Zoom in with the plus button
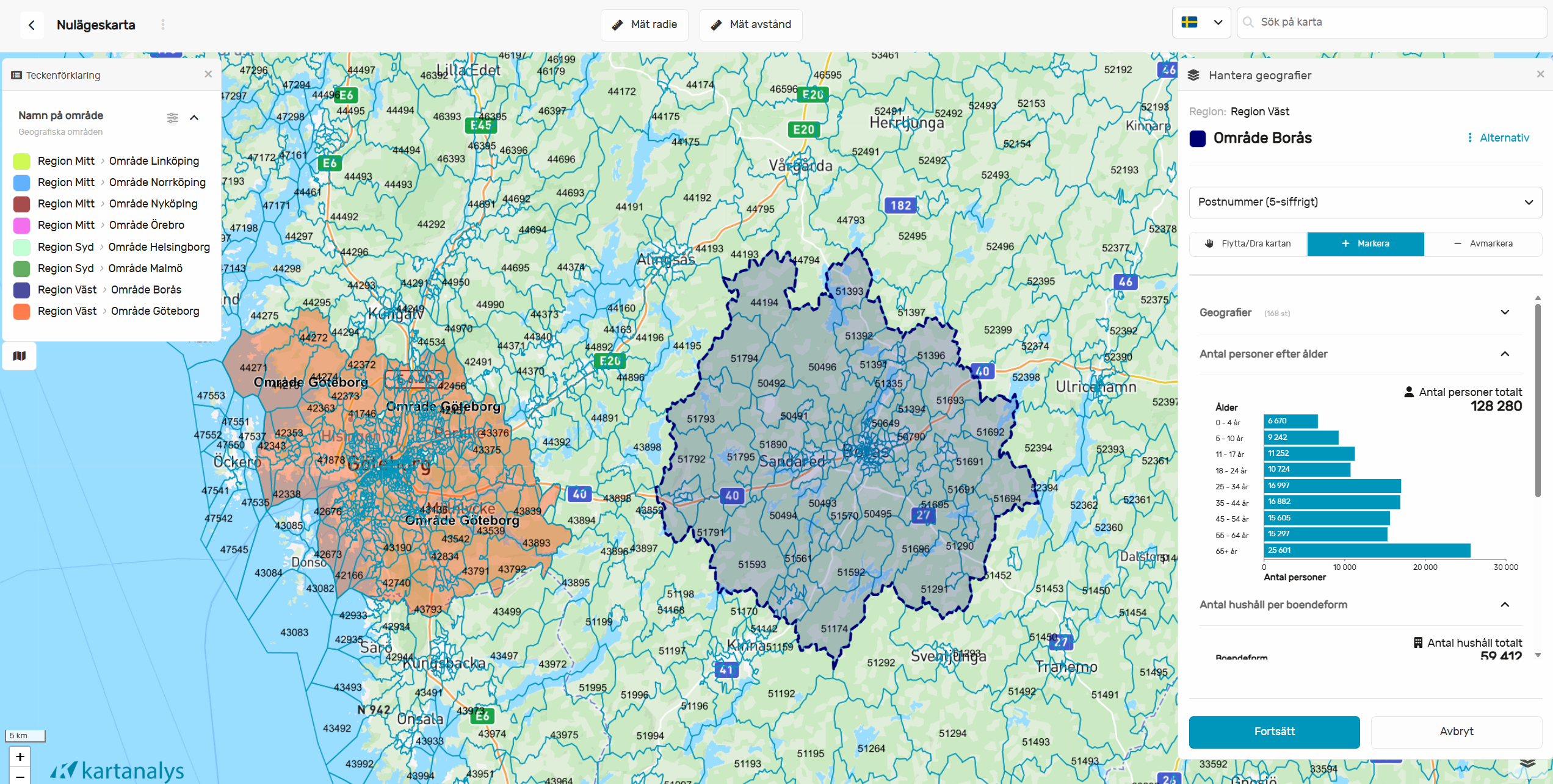1553x784 pixels. point(20,757)
